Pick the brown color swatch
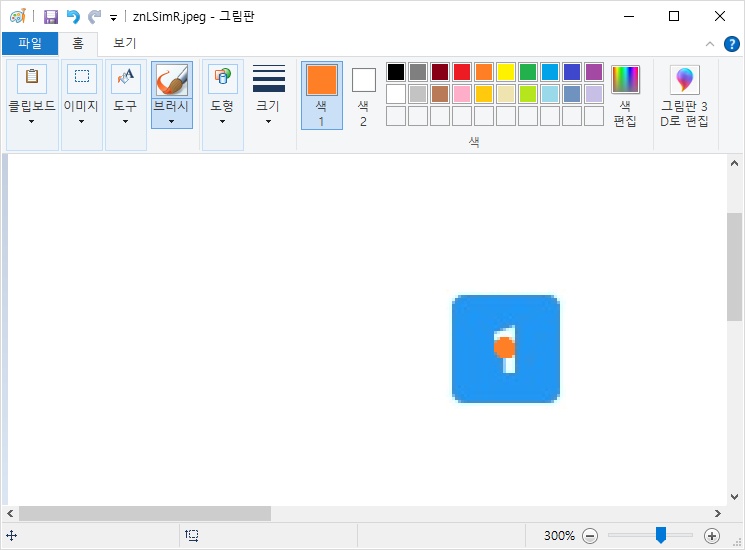Image resolution: width=745 pixels, height=550 pixels. (440, 94)
